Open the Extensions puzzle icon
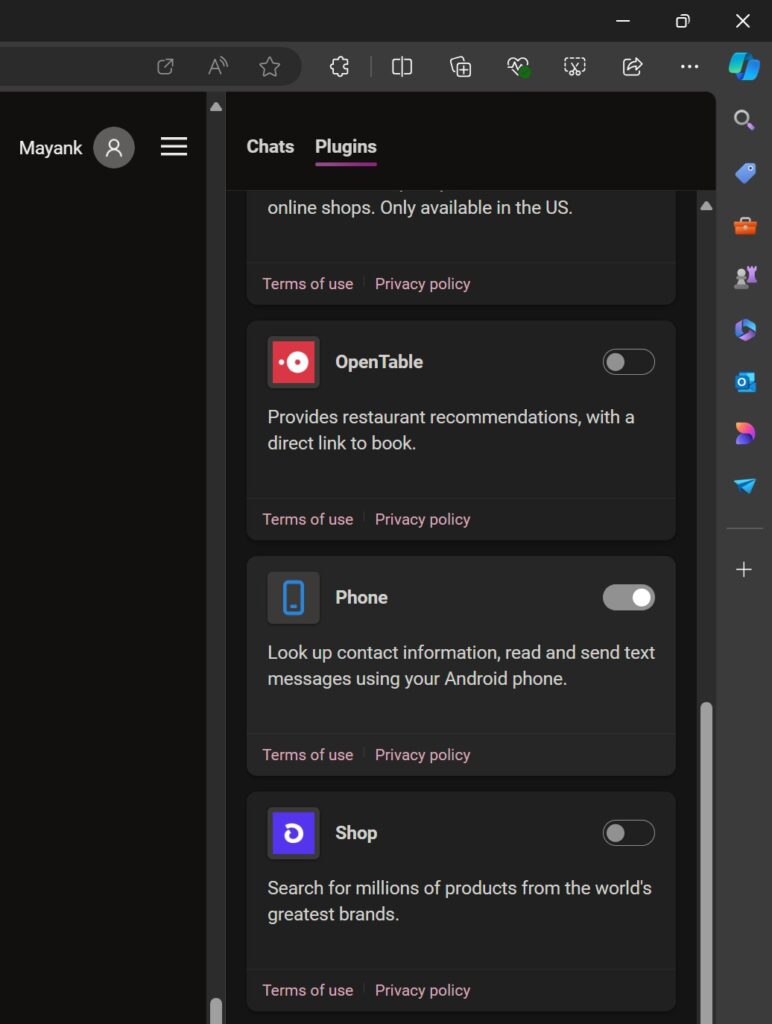Screen dimensions: 772x1024 click(339, 66)
